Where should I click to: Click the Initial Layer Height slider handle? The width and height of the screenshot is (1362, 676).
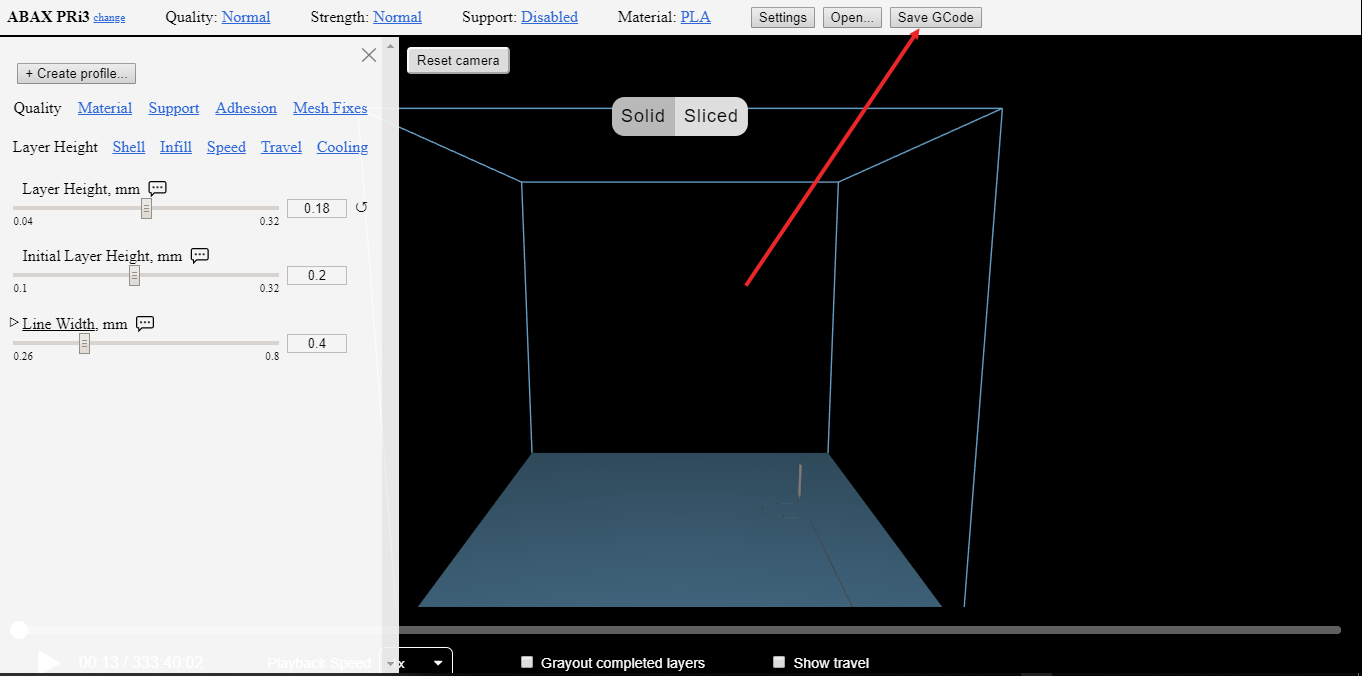pyautogui.click(x=134, y=275)
